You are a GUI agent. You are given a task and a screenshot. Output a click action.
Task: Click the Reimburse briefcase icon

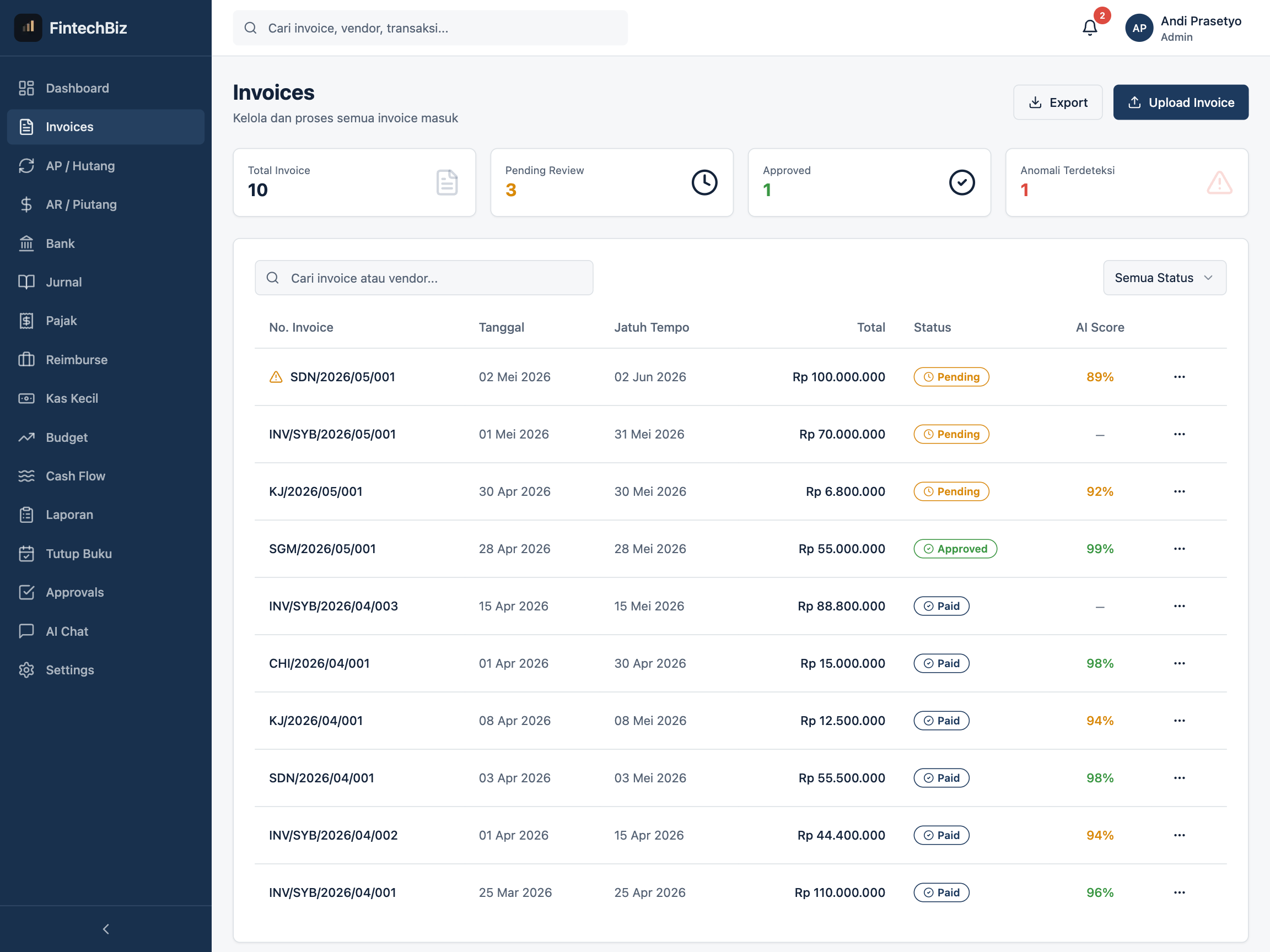point(26,360)
